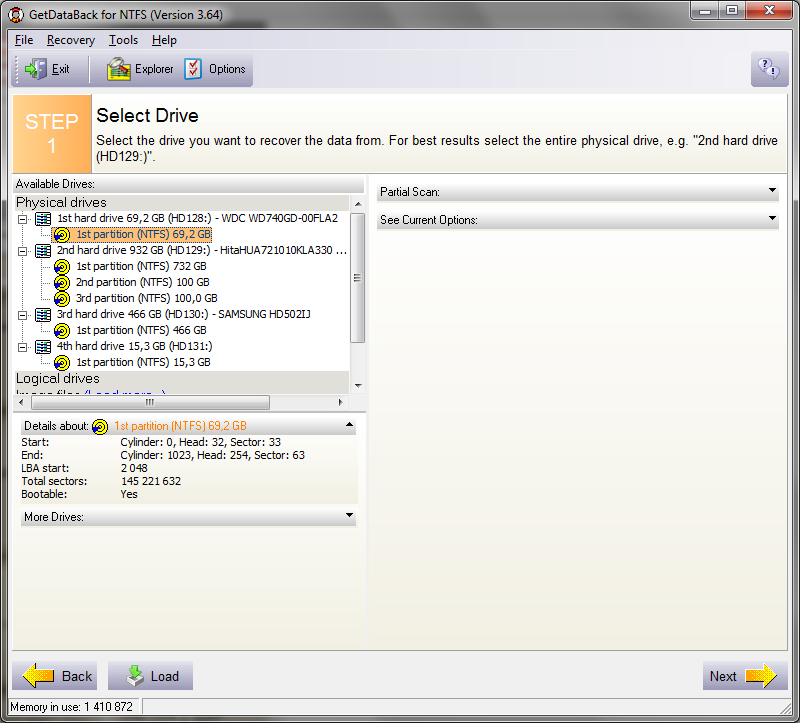Open the Help menu
This screenshot has width=800, height=723.
tap(164, 40)
